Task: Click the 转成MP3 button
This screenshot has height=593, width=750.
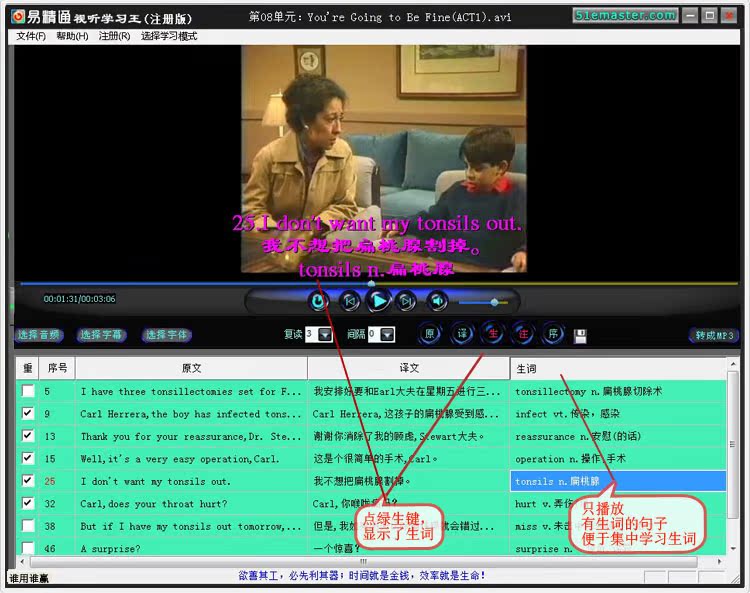Action: (714, 335)
